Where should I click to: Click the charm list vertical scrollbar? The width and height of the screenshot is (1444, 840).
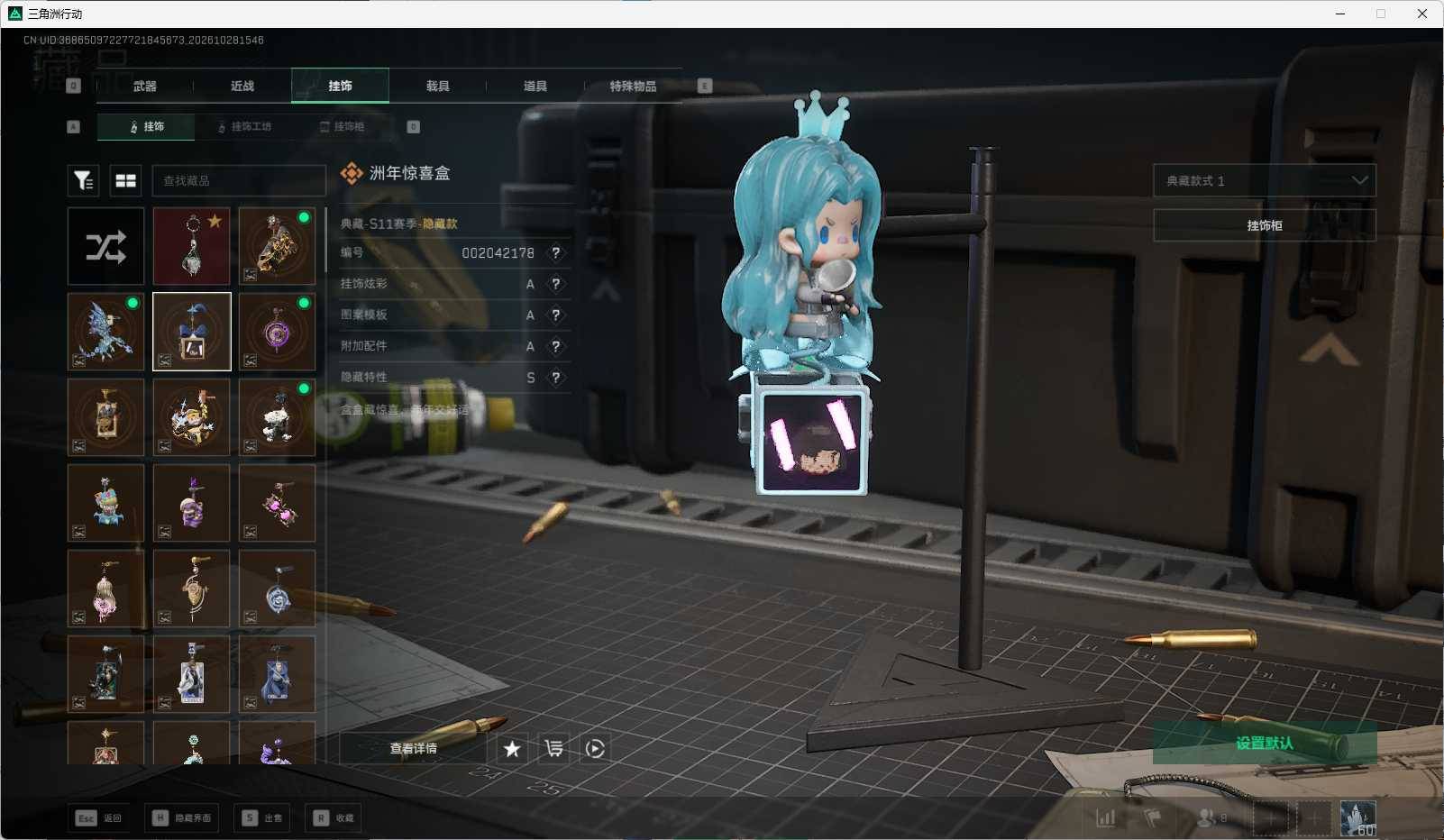pyautogui.click(x=325, y=241)
